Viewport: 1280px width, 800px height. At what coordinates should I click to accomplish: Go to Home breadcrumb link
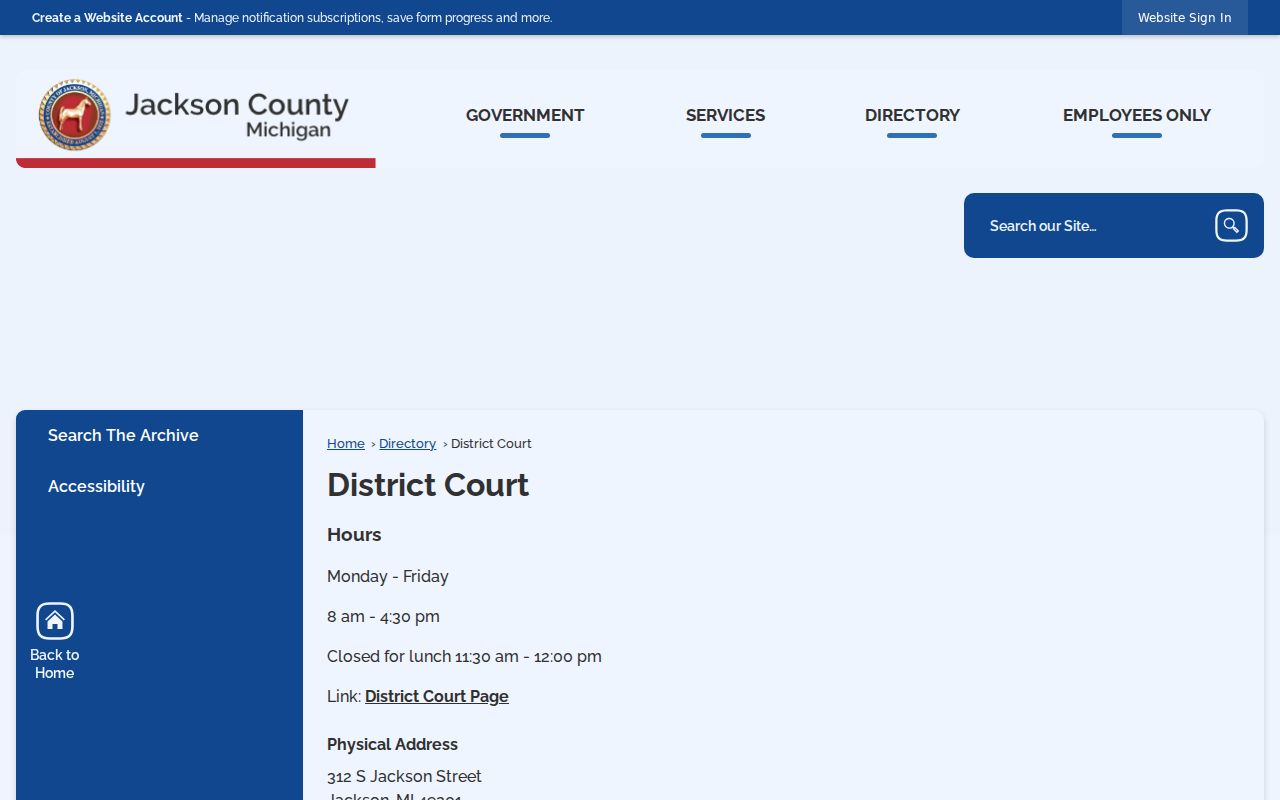[x=346, y=443]
